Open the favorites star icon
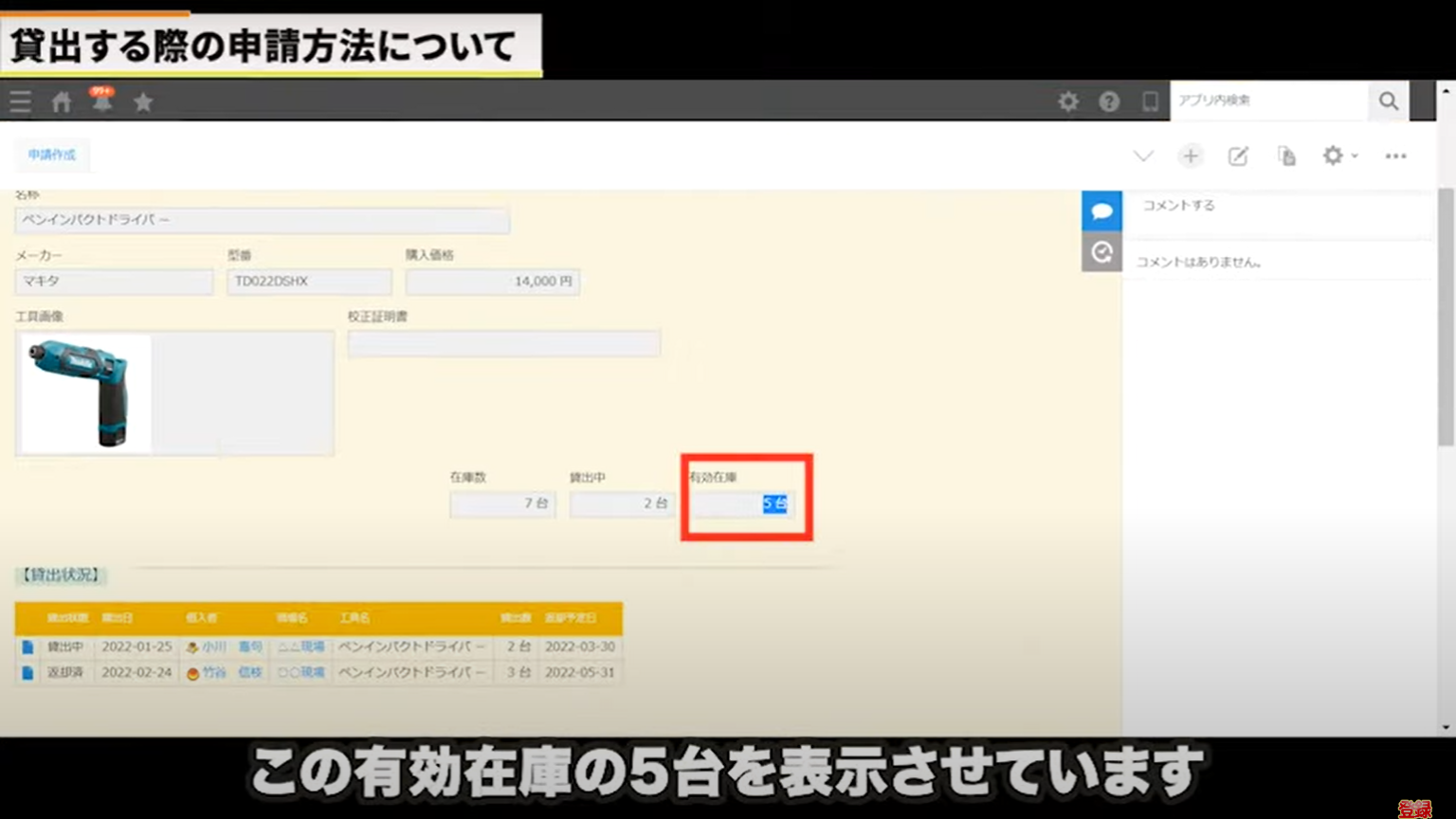 [143, 101]
